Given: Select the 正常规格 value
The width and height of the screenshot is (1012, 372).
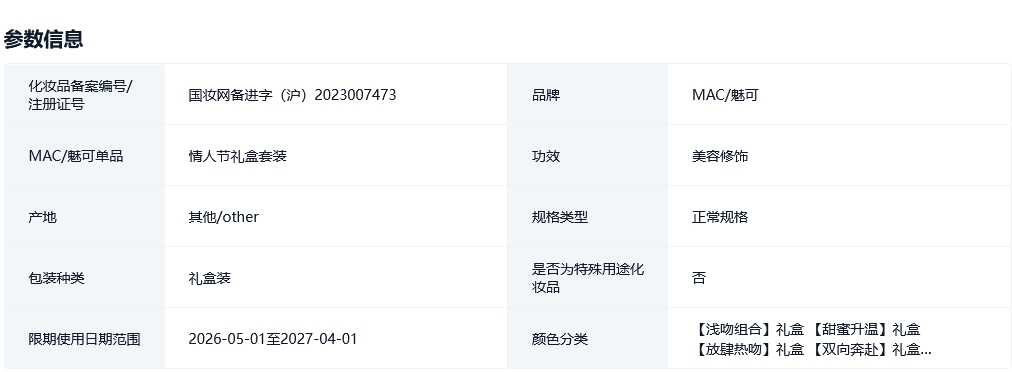Looking at the screenshot, I should pos(720,217).
